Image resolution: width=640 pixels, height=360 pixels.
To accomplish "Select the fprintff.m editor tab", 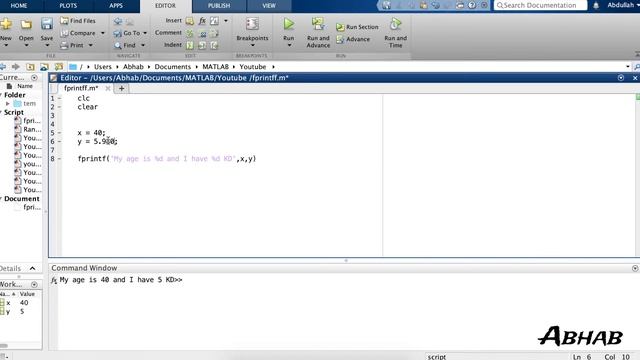I will 81,88.
